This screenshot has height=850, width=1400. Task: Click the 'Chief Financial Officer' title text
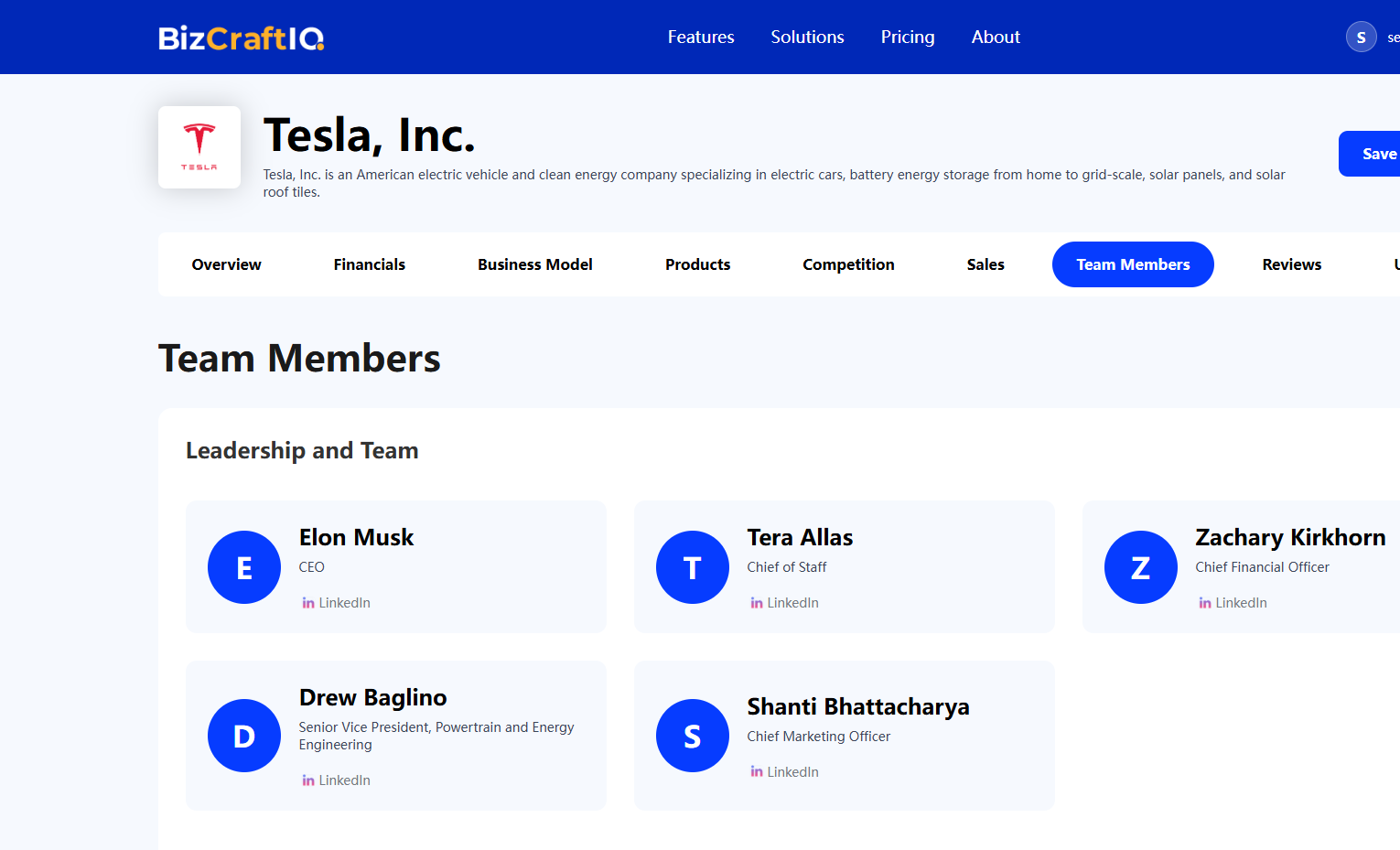1262,567
